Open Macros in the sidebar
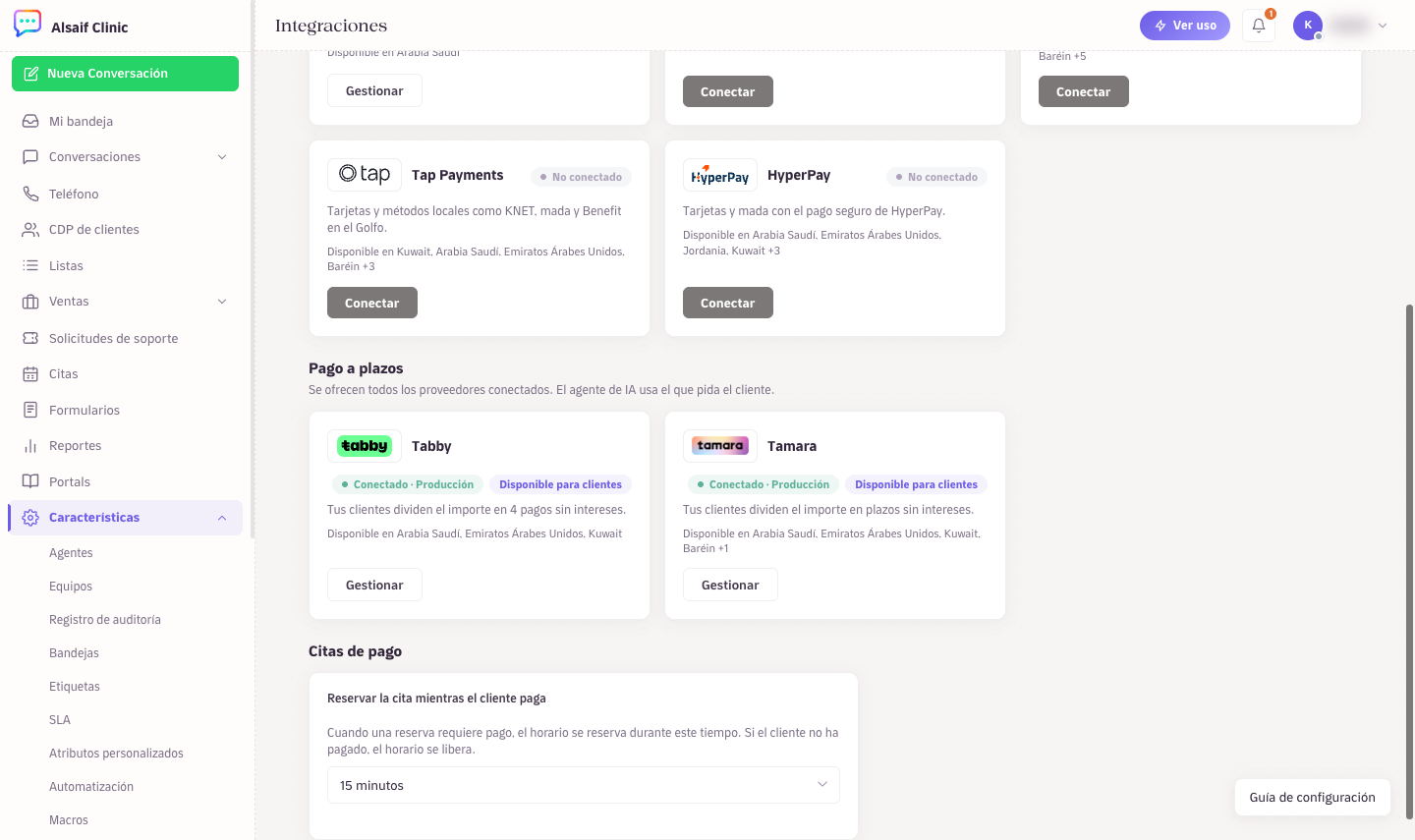Viewport: 1415px width, 840px height. [x=69, y=820]
